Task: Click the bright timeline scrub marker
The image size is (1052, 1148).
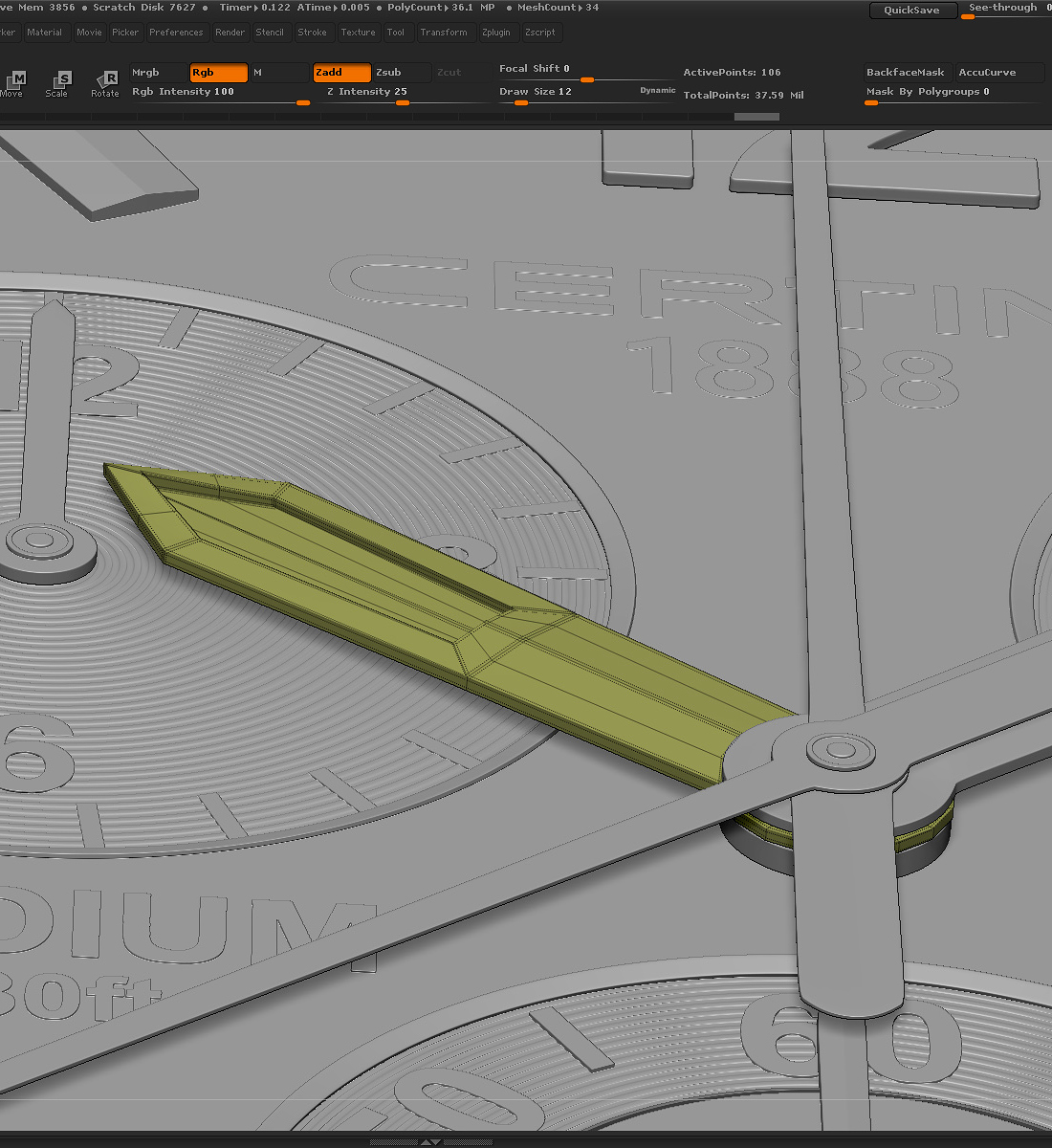Action: 756,117
